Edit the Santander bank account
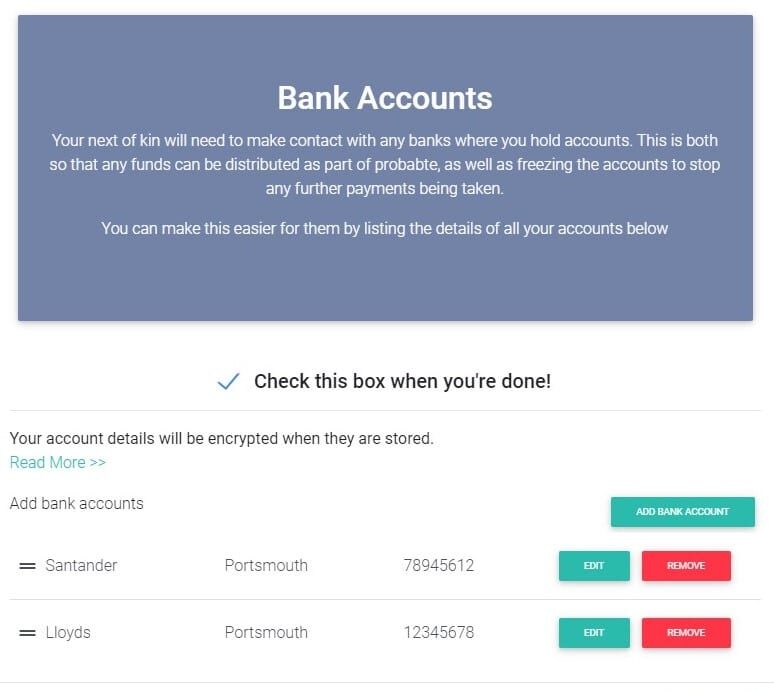 (594, 566)
